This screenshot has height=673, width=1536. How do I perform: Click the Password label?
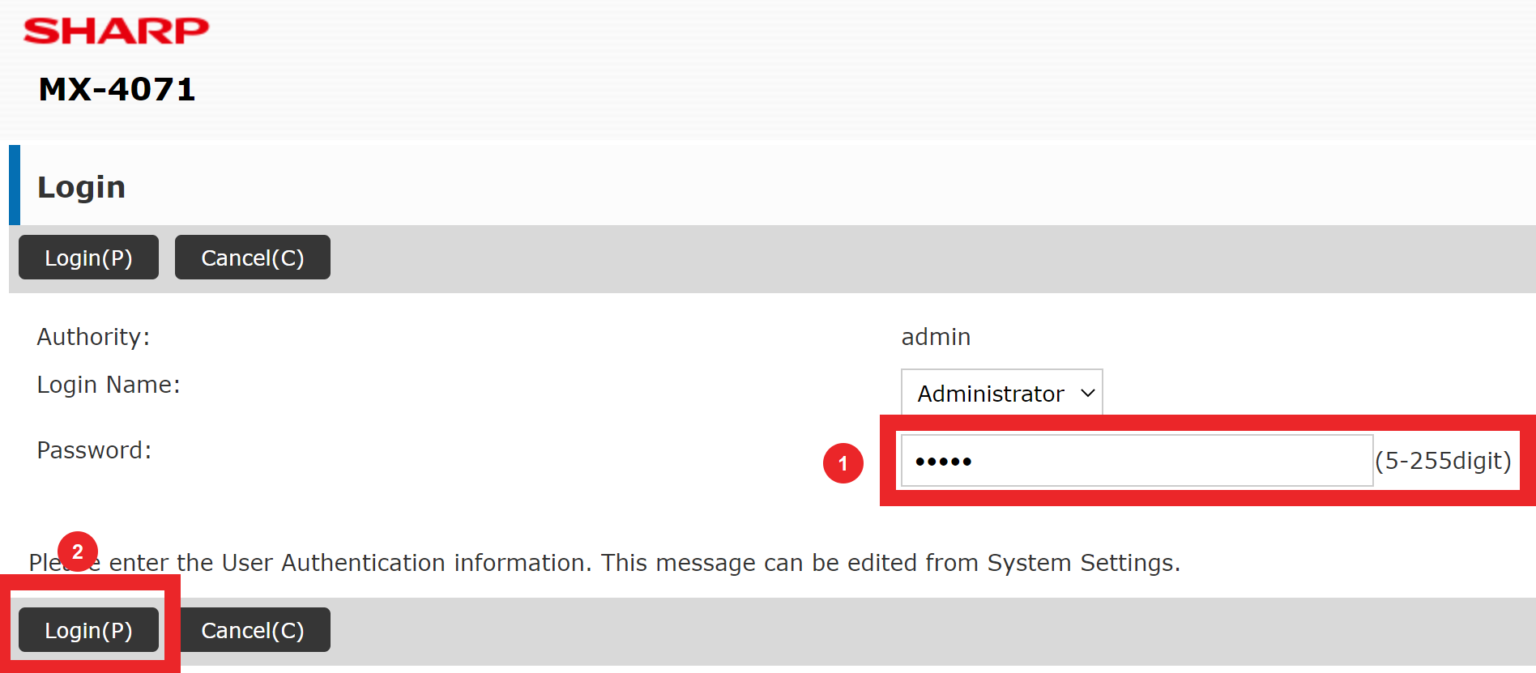(93, 450)
